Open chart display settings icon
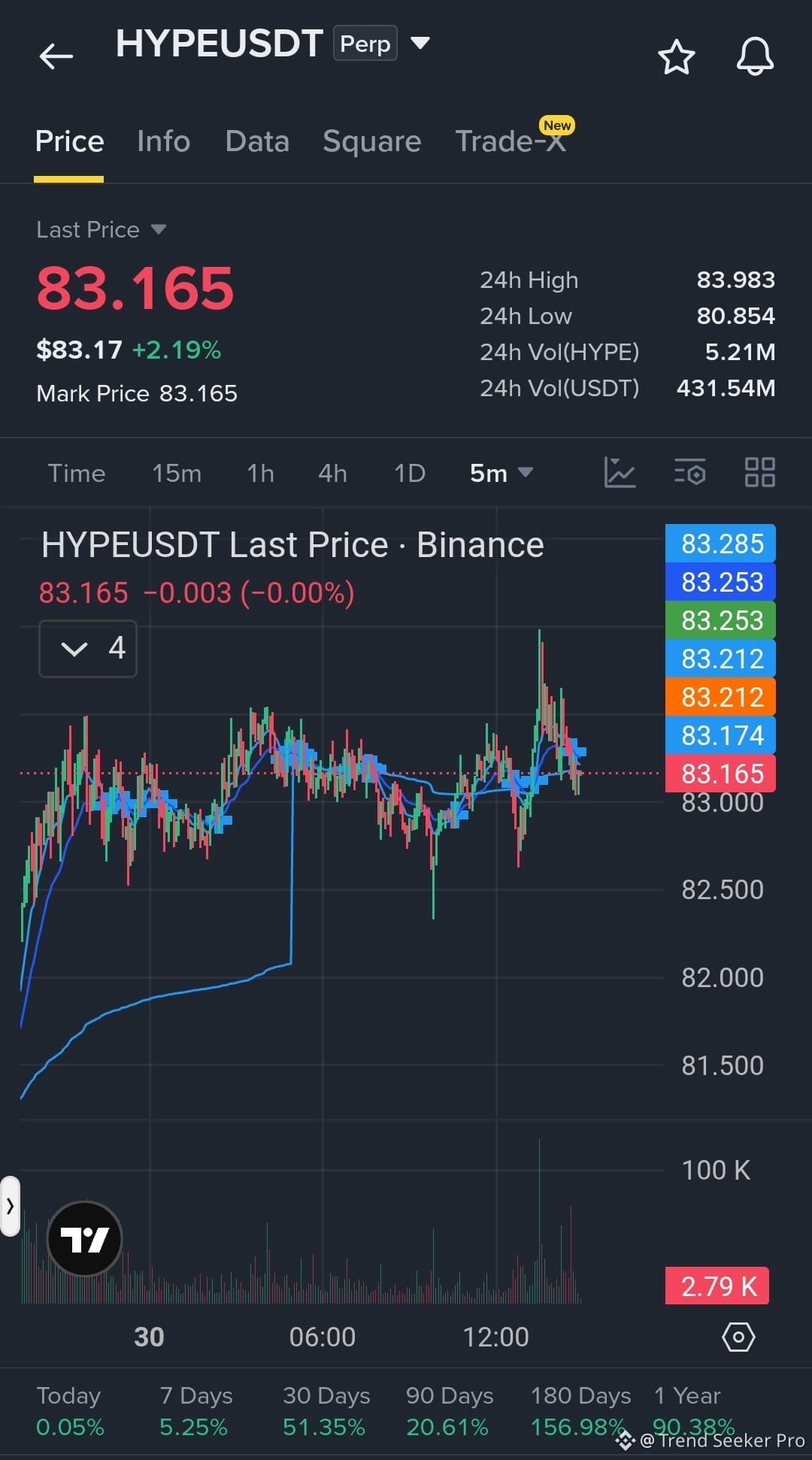The width and height of the screenshot is (812, 1460). click(689, 473)
